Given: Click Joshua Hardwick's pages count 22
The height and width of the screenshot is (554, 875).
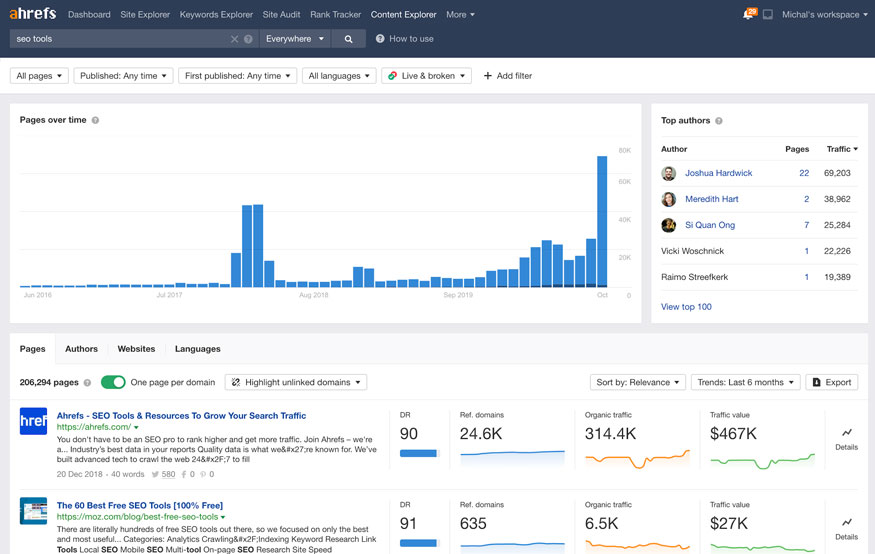Looking at the screenshot, I should coord(804,173).
